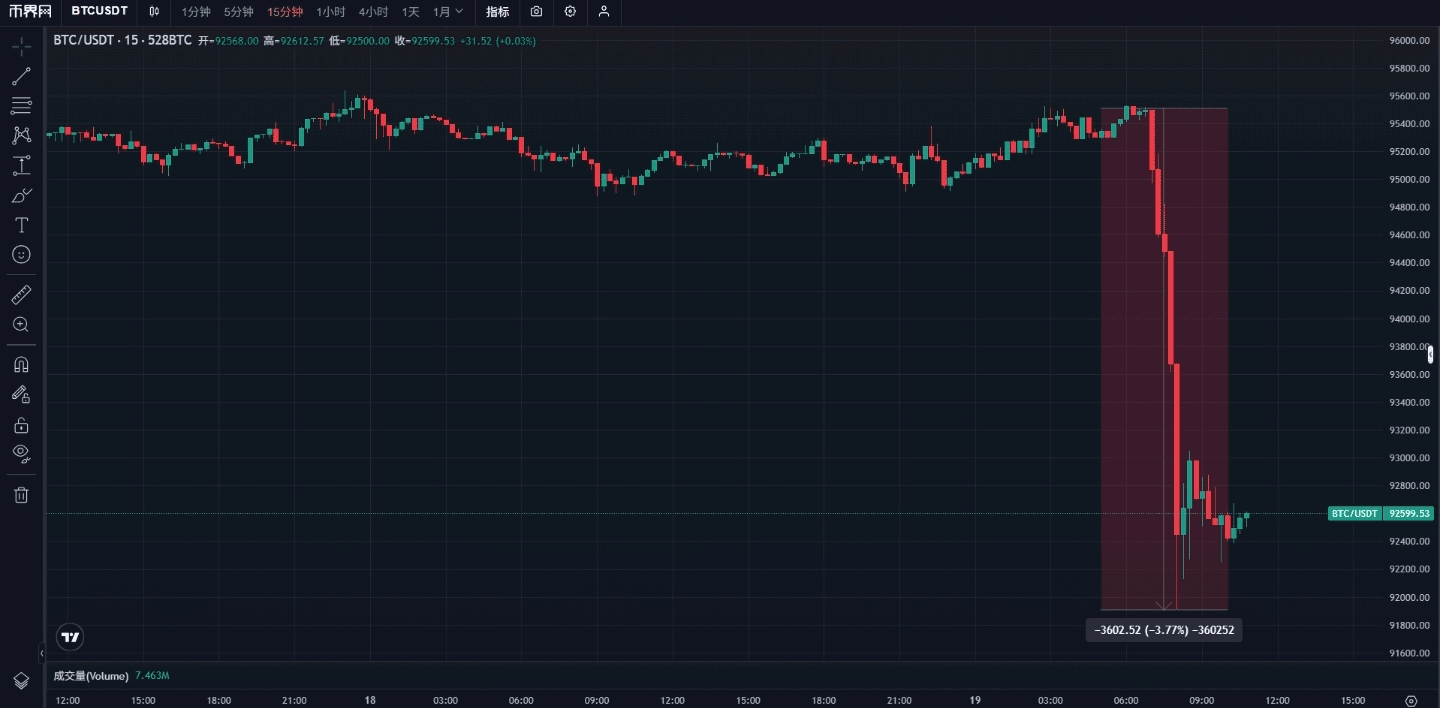Hide all drawing objects with the eye icon
Viewport: 1440px width, 708px height.
21,454
